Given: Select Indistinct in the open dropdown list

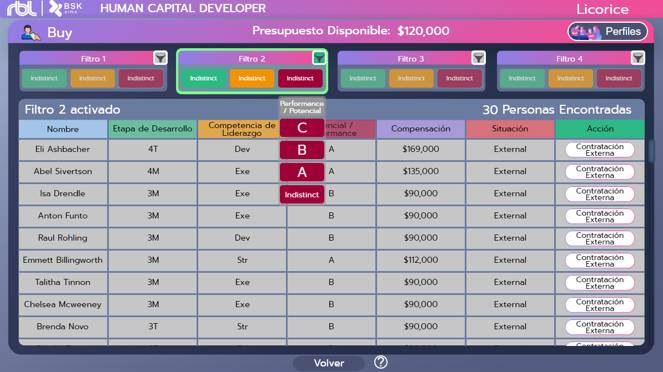Looking at the screenshot, I should [x=302, y=194].
